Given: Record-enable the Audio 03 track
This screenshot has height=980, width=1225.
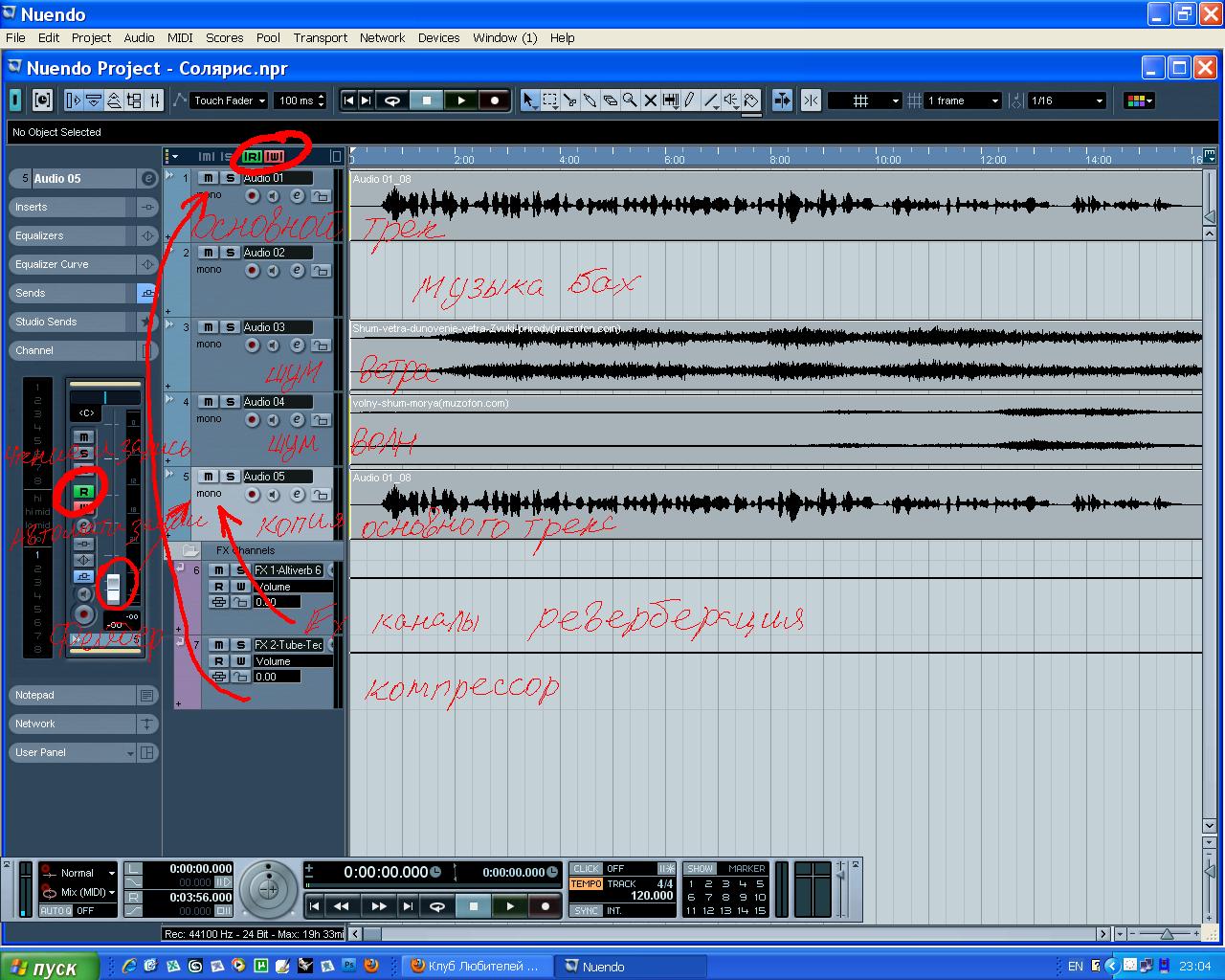Looking at the screenshot, I should 253,345.
